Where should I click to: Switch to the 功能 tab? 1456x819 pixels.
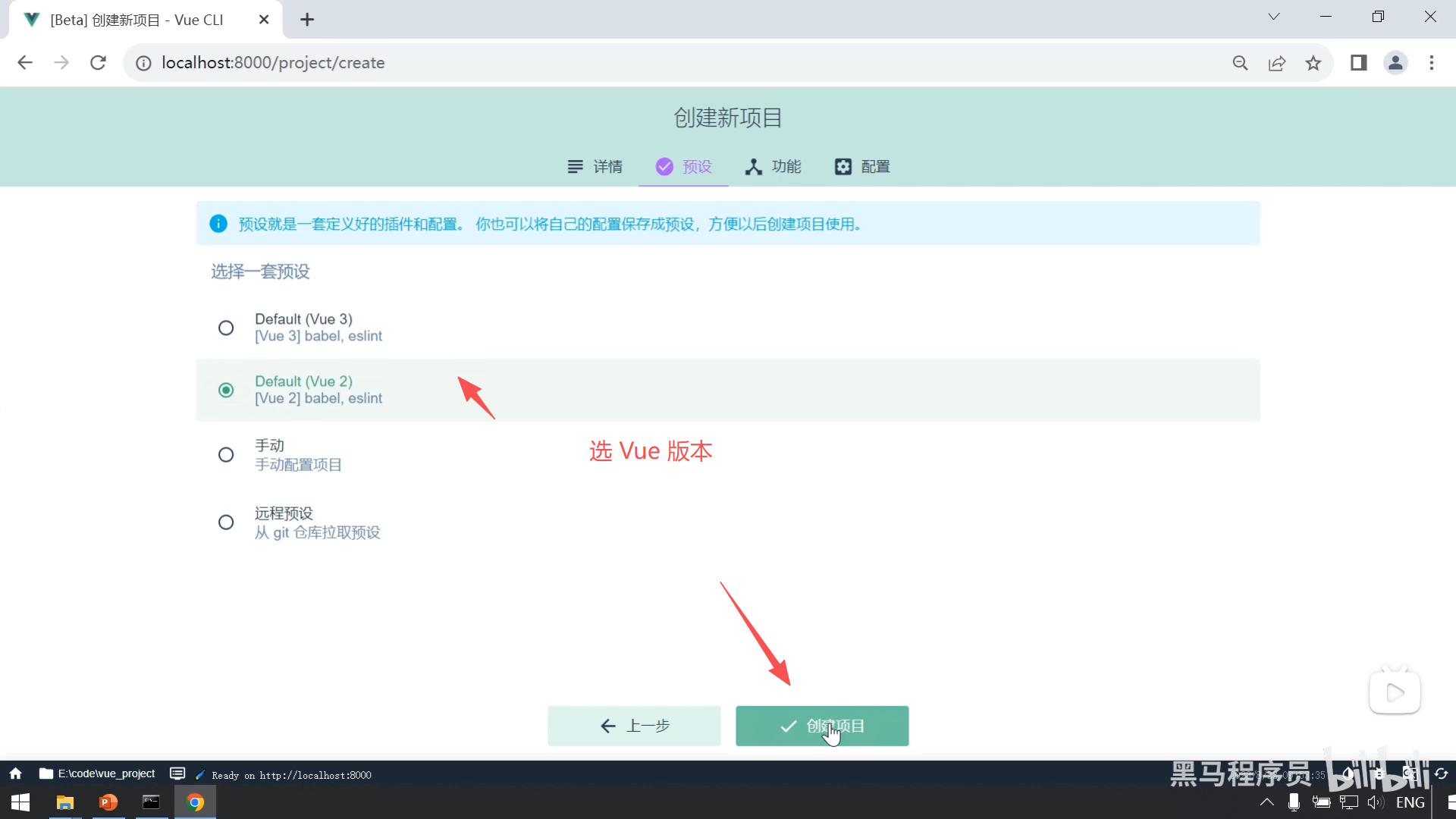pos(773,167)
